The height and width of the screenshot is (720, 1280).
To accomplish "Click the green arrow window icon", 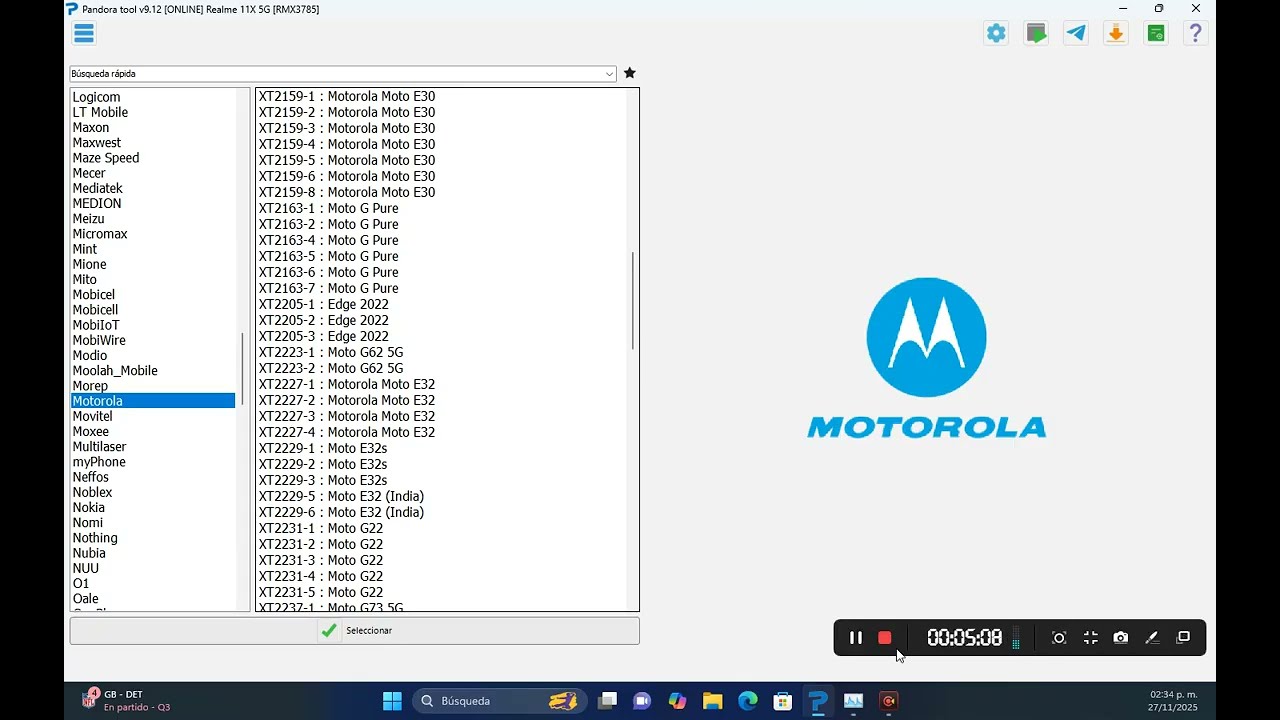I will [1036, 33].
